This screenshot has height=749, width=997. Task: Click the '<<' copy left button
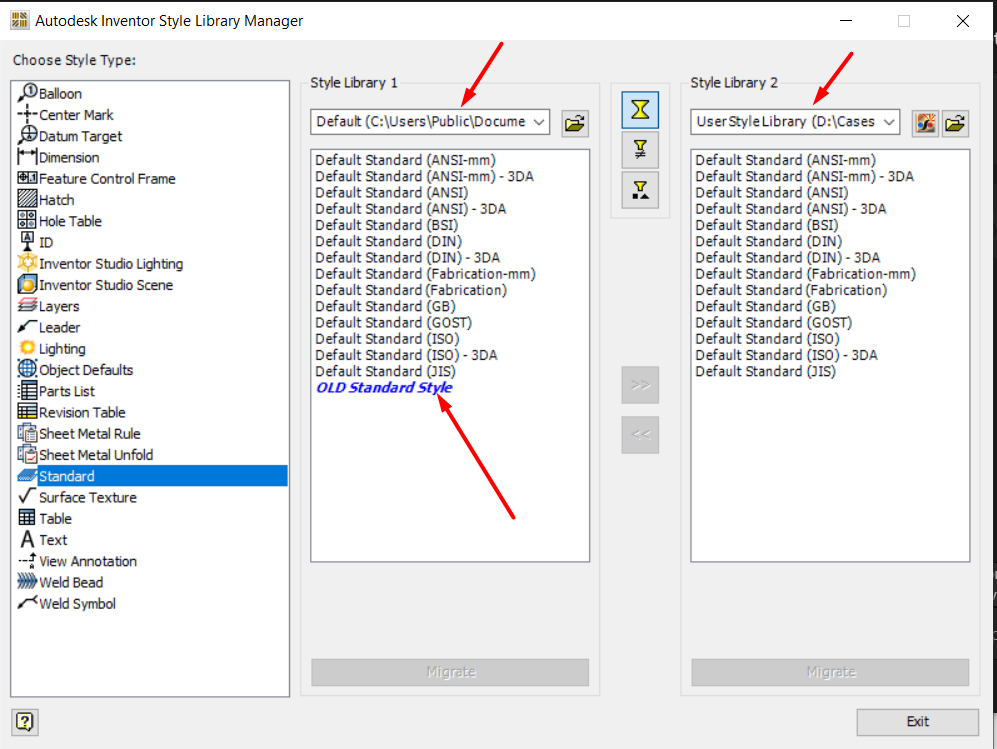[640, 434]
